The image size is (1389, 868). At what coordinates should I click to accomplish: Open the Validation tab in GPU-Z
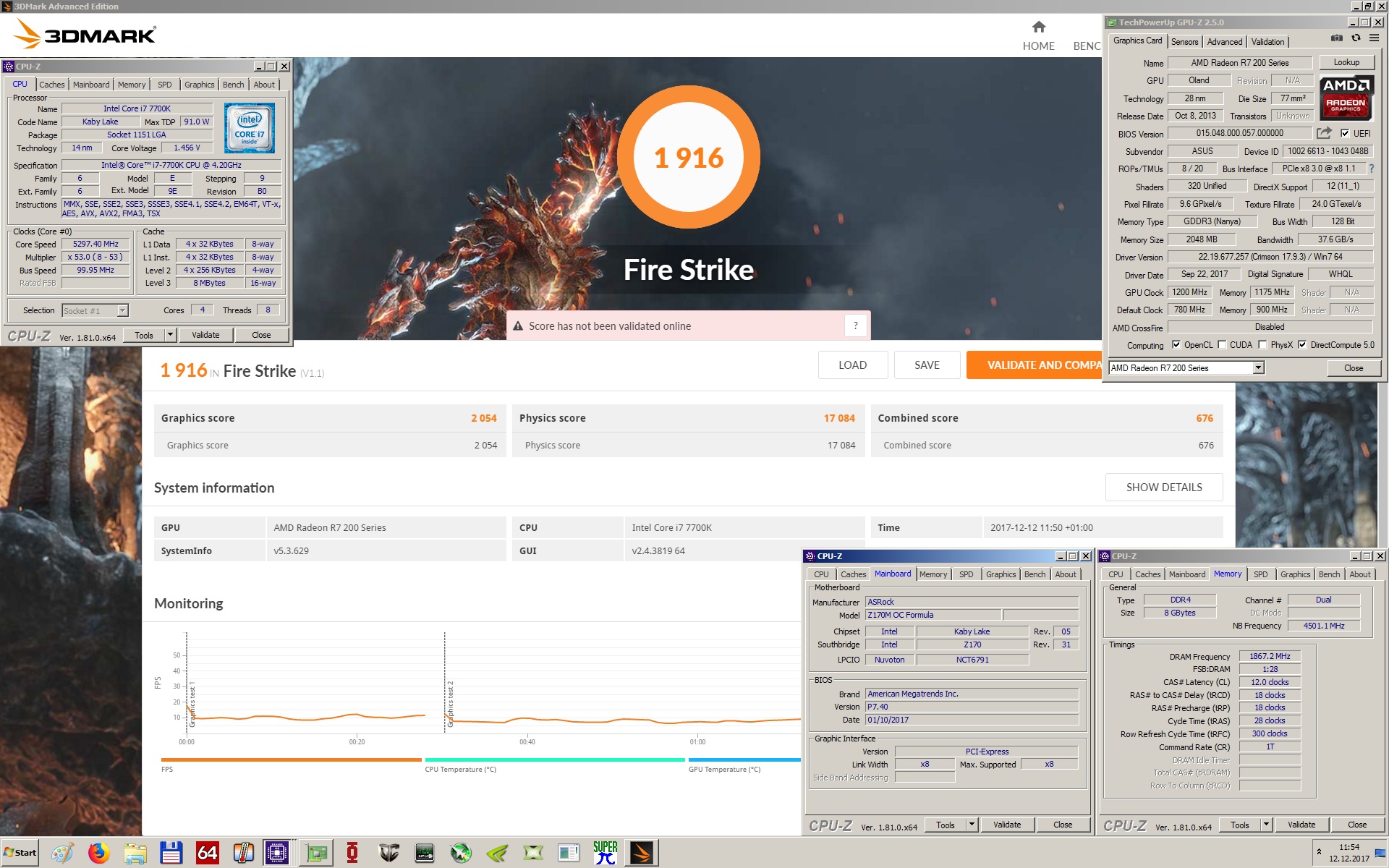click(1267, 42)
